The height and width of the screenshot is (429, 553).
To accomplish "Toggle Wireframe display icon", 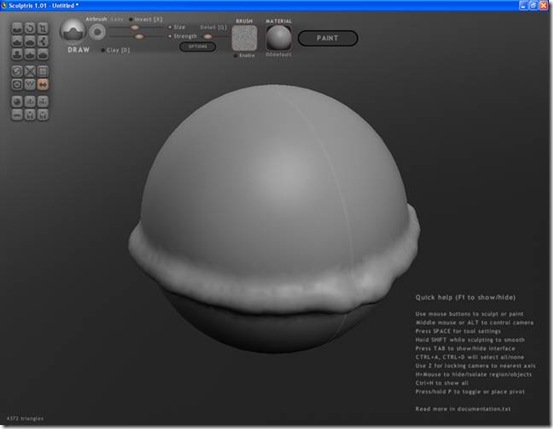I will point(30,84).
